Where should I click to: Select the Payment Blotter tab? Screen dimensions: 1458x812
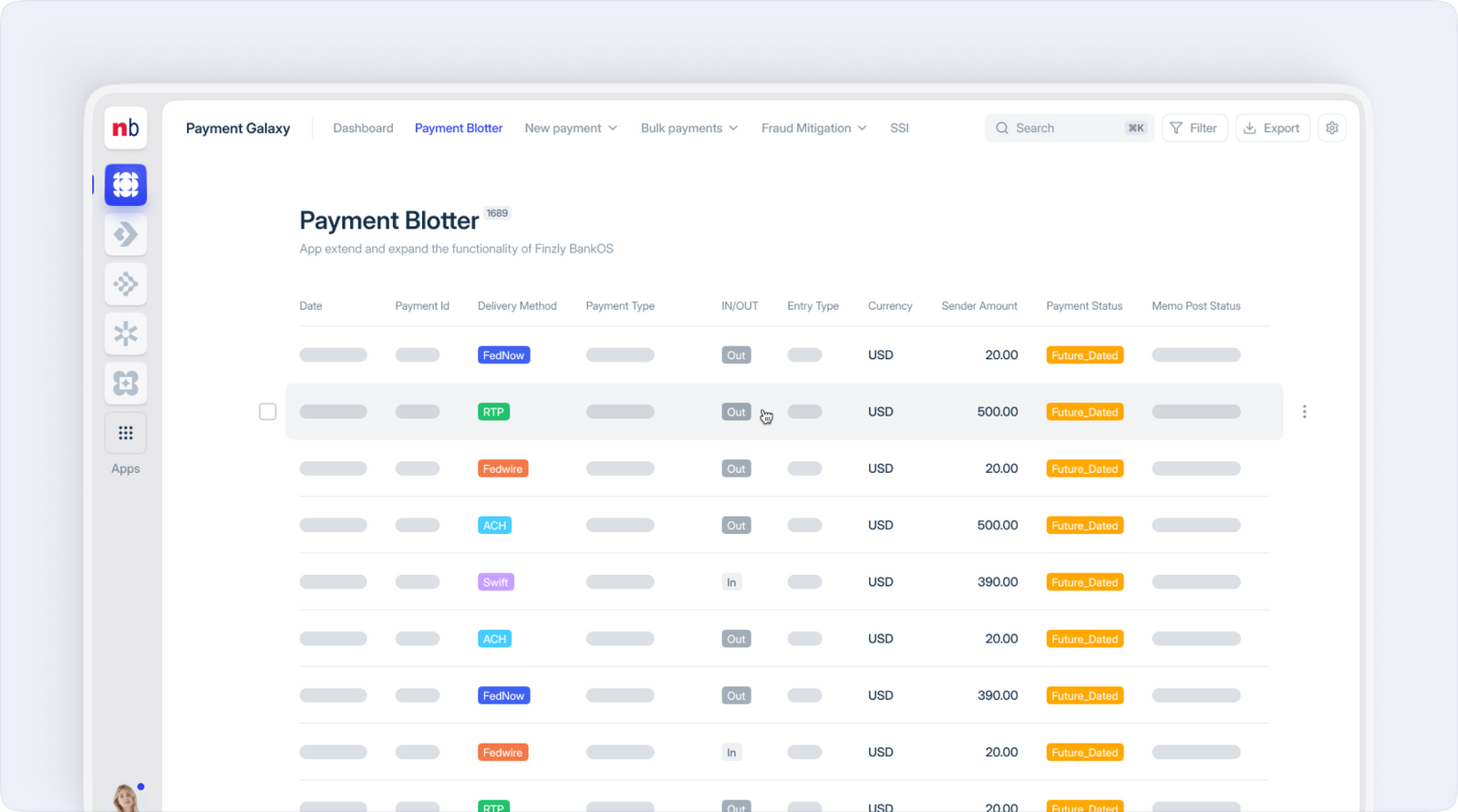[x=458, y=128]
